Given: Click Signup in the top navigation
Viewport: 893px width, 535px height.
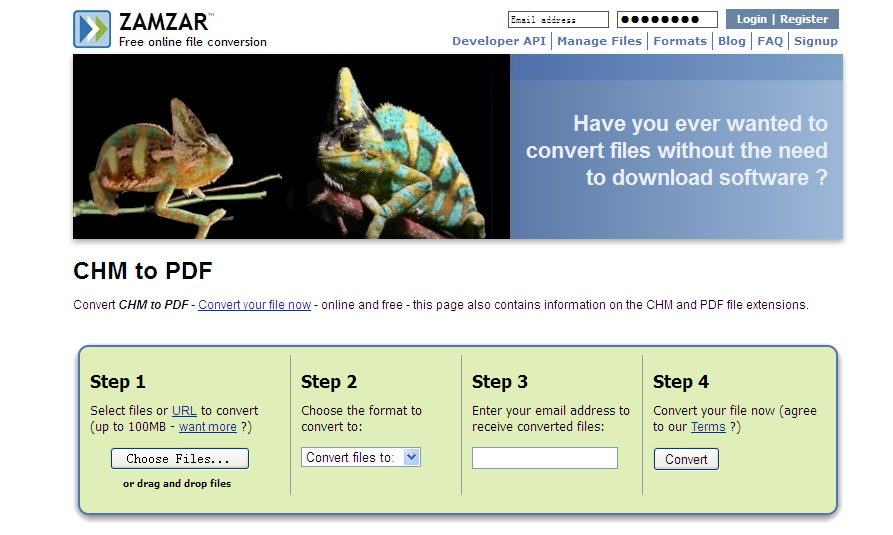Looking at the screenshot, I should [816, 41].
